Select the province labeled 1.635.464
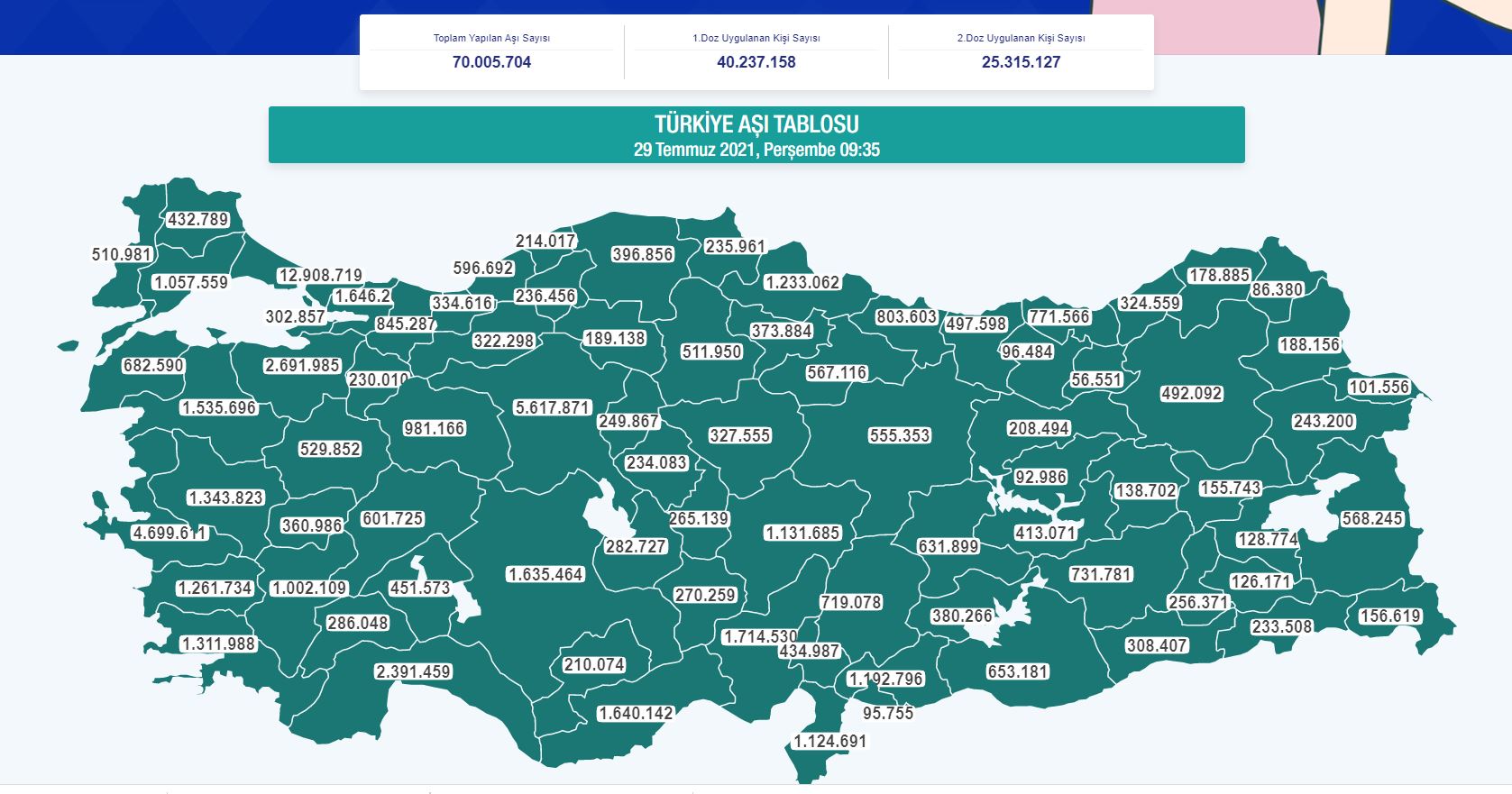 (545, 574)
